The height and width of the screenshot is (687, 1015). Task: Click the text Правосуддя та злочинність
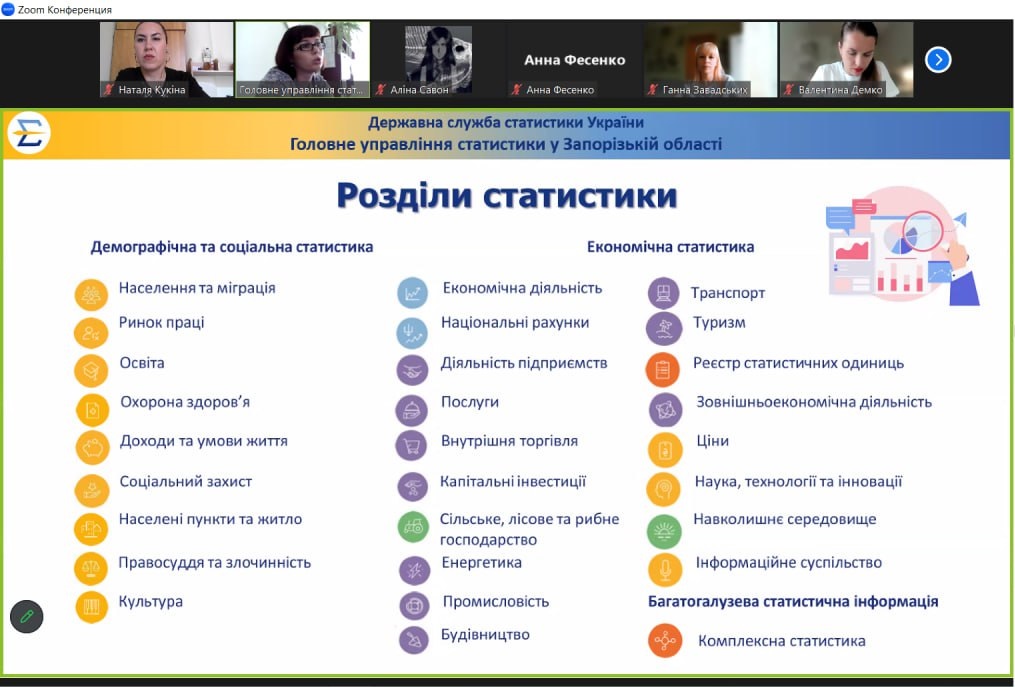pos(215,563)
